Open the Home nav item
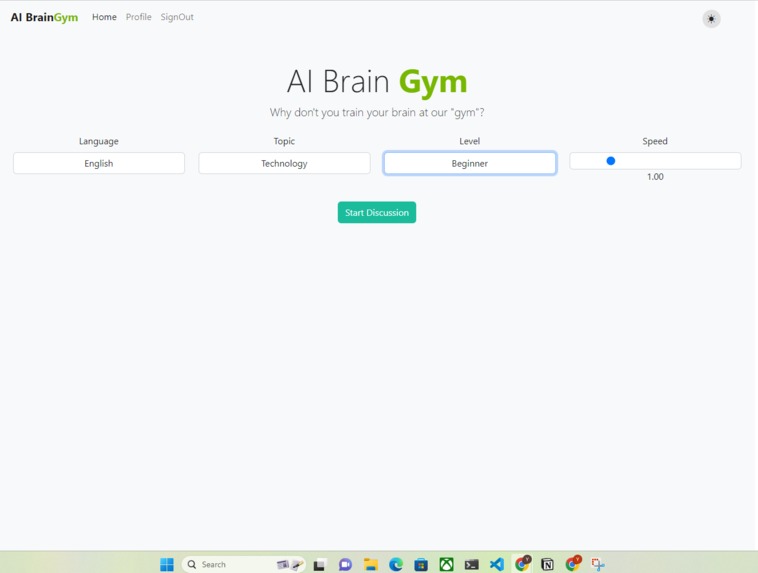This screenshot has height=573, width=758. pyautogui.click(x=104, y=17)
